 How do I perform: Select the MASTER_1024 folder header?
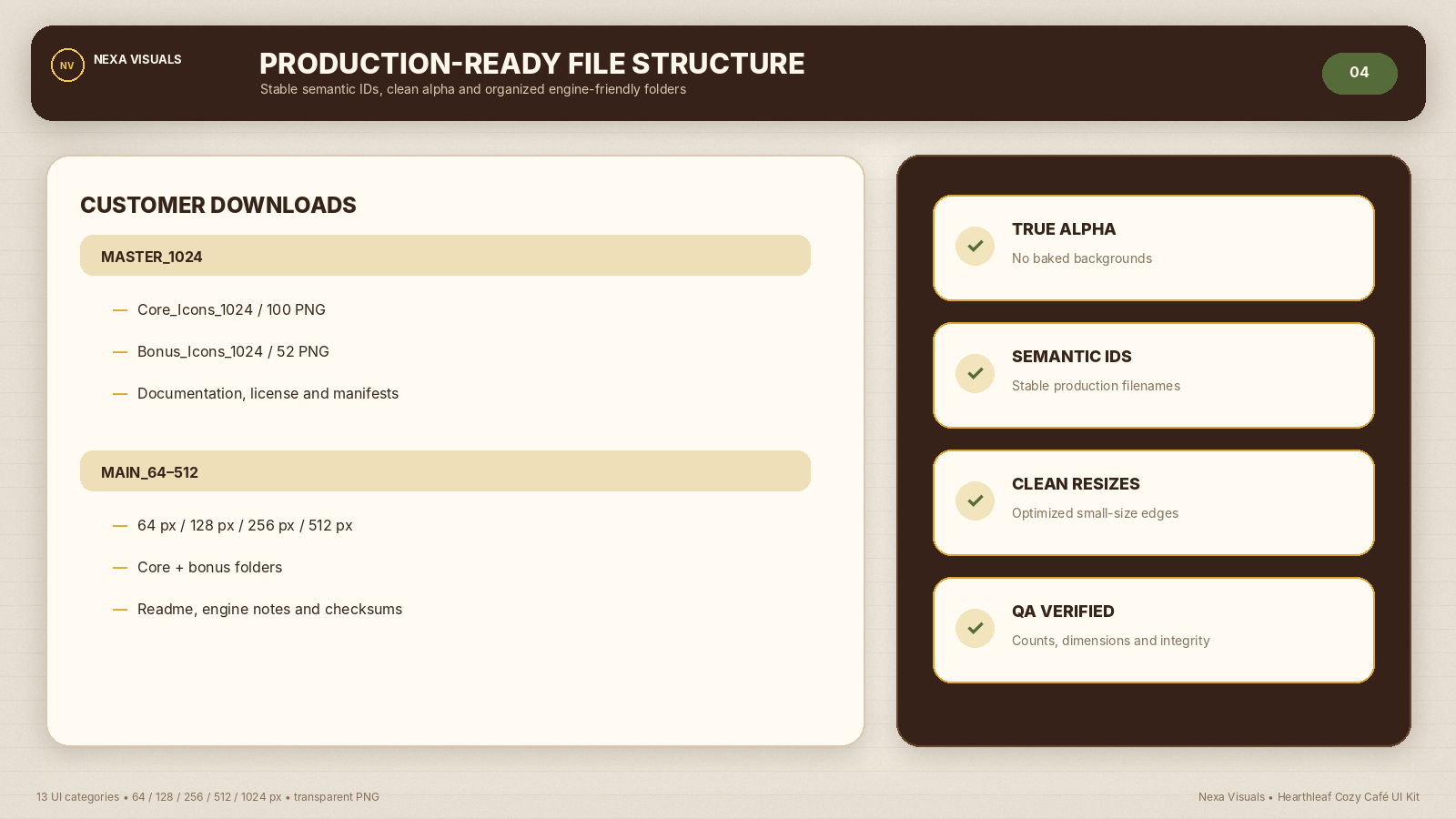click(x=445, y=256)
